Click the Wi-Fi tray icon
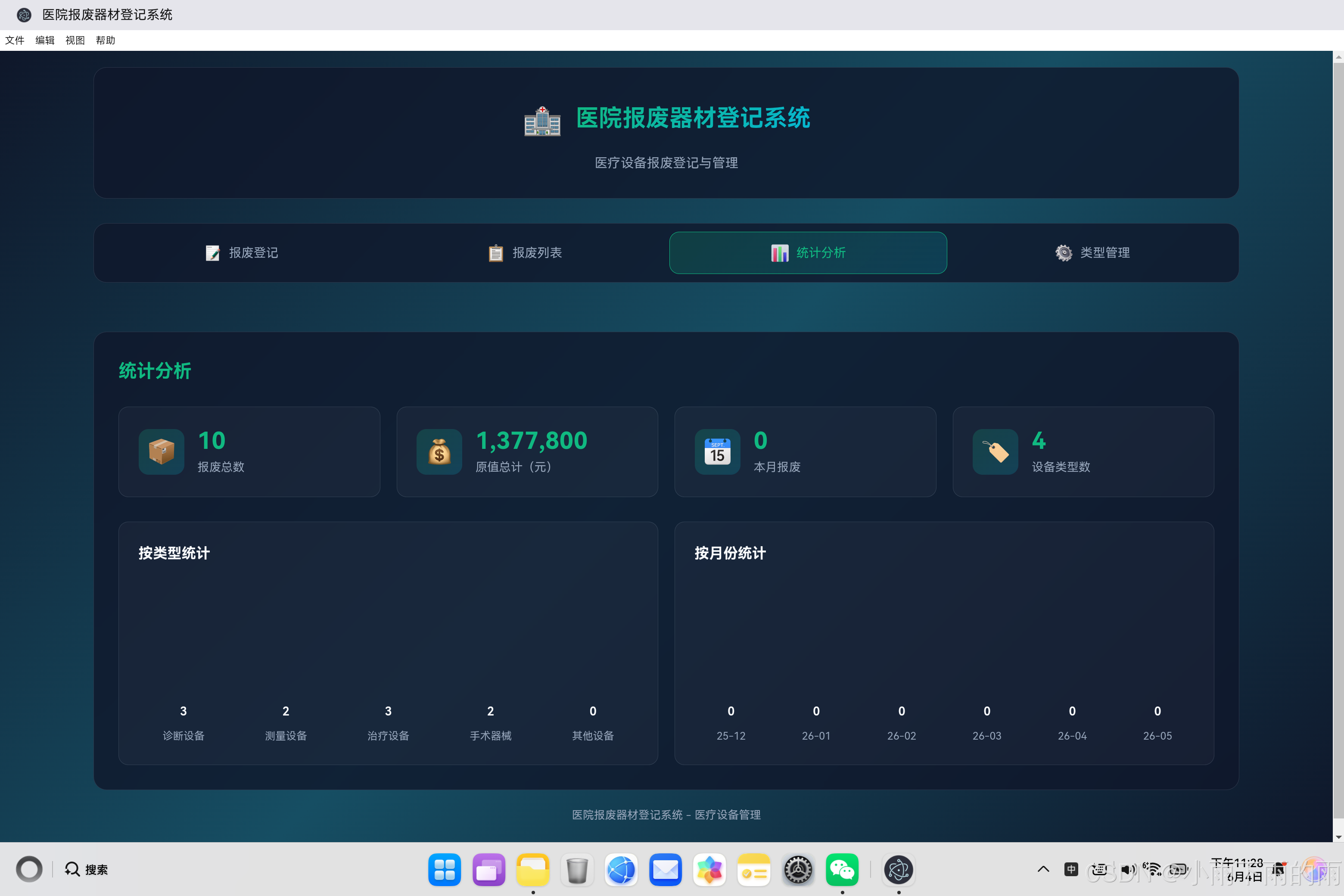 click(1152, 869)
